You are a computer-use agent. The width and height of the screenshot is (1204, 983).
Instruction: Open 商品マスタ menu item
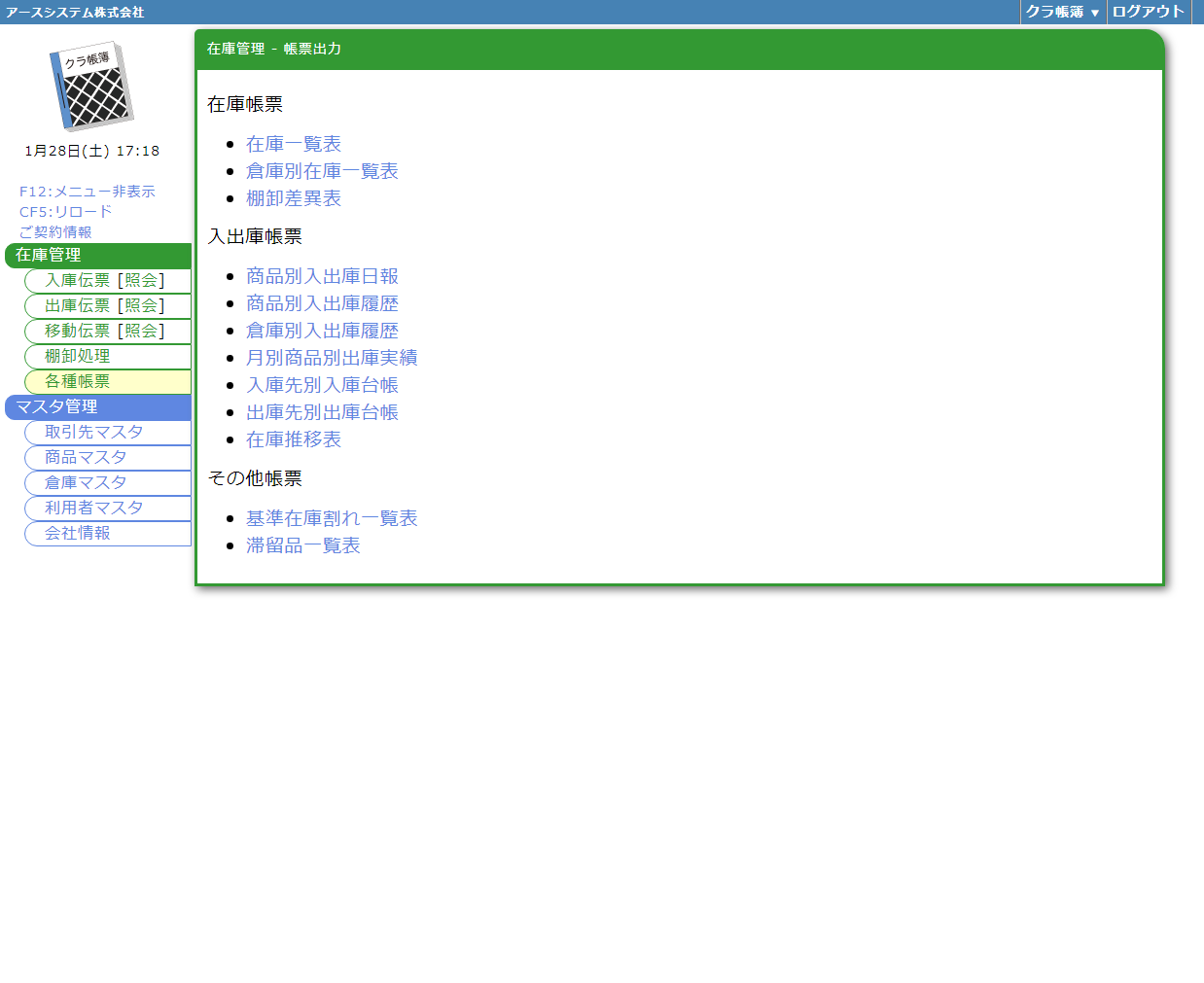[108, 458]
